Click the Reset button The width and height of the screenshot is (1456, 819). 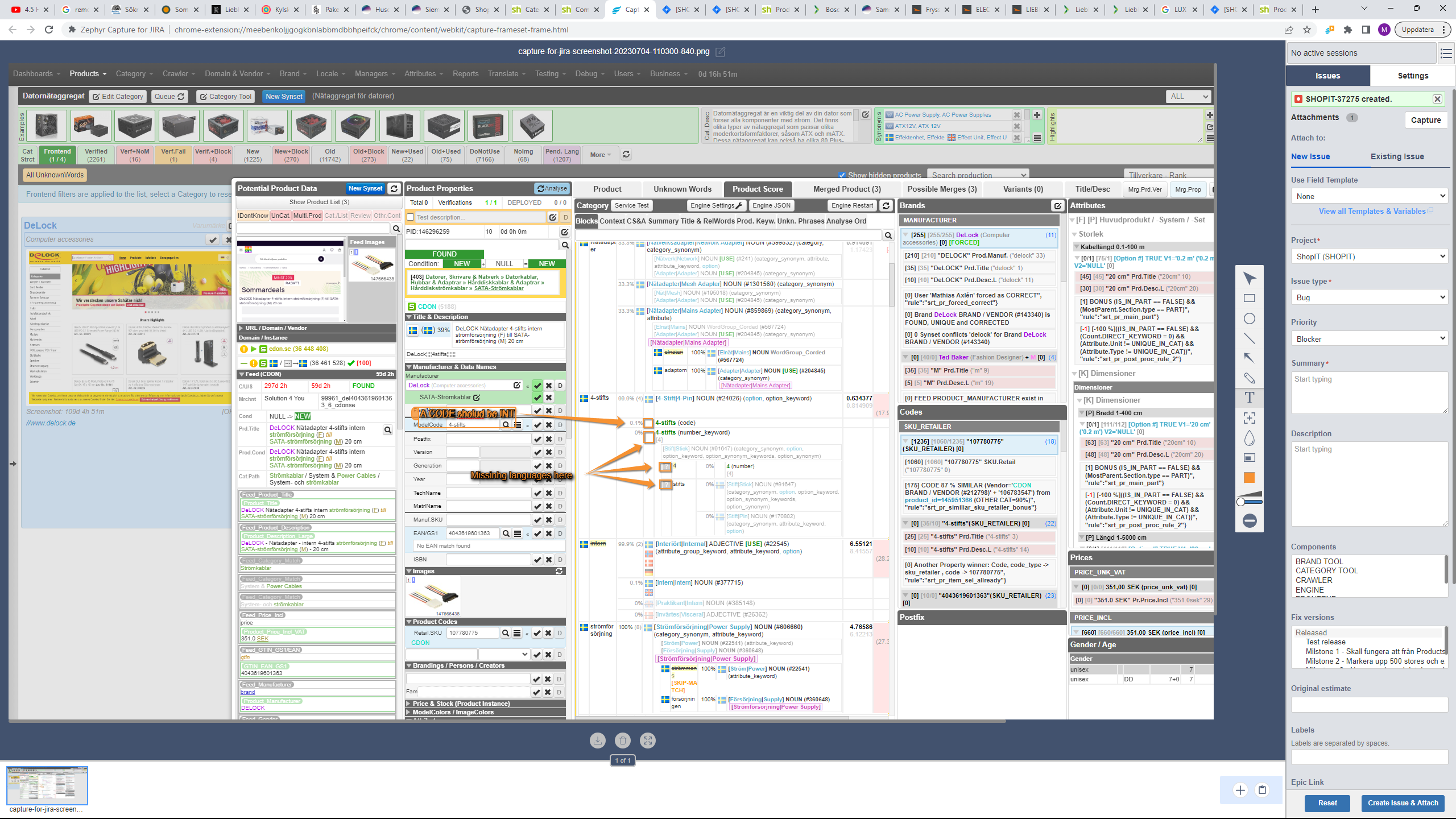1327,803
